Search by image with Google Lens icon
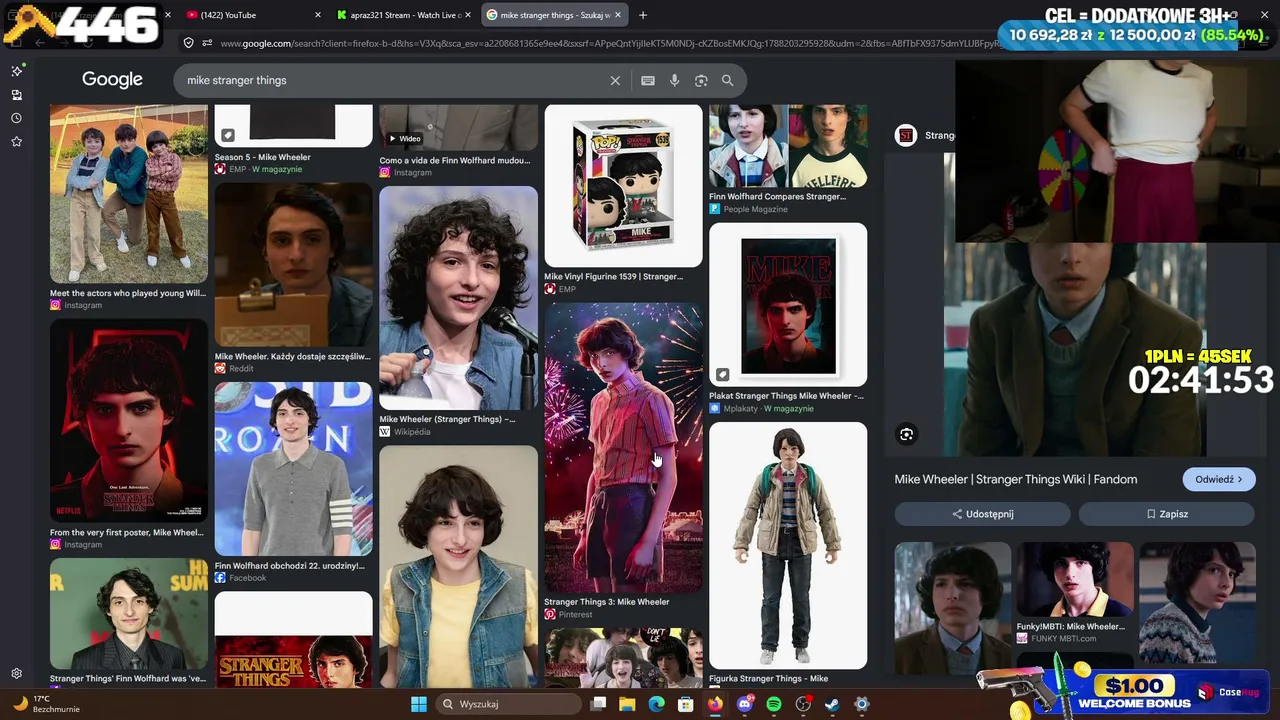Viewport: 1280px width, 720px height. pos(701,81)
